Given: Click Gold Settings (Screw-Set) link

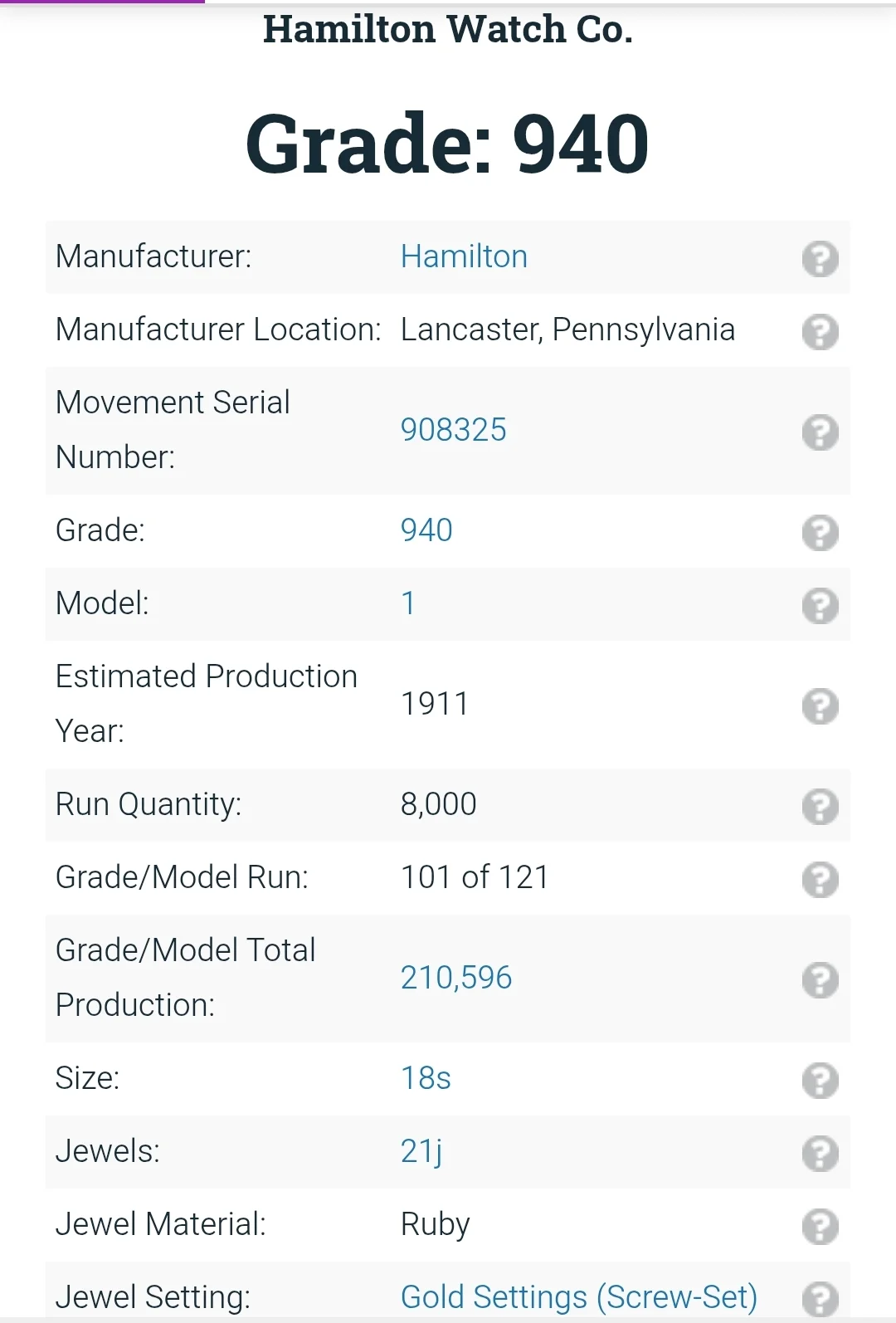Looking at the screenshot, I should (x=578, y=1296).
